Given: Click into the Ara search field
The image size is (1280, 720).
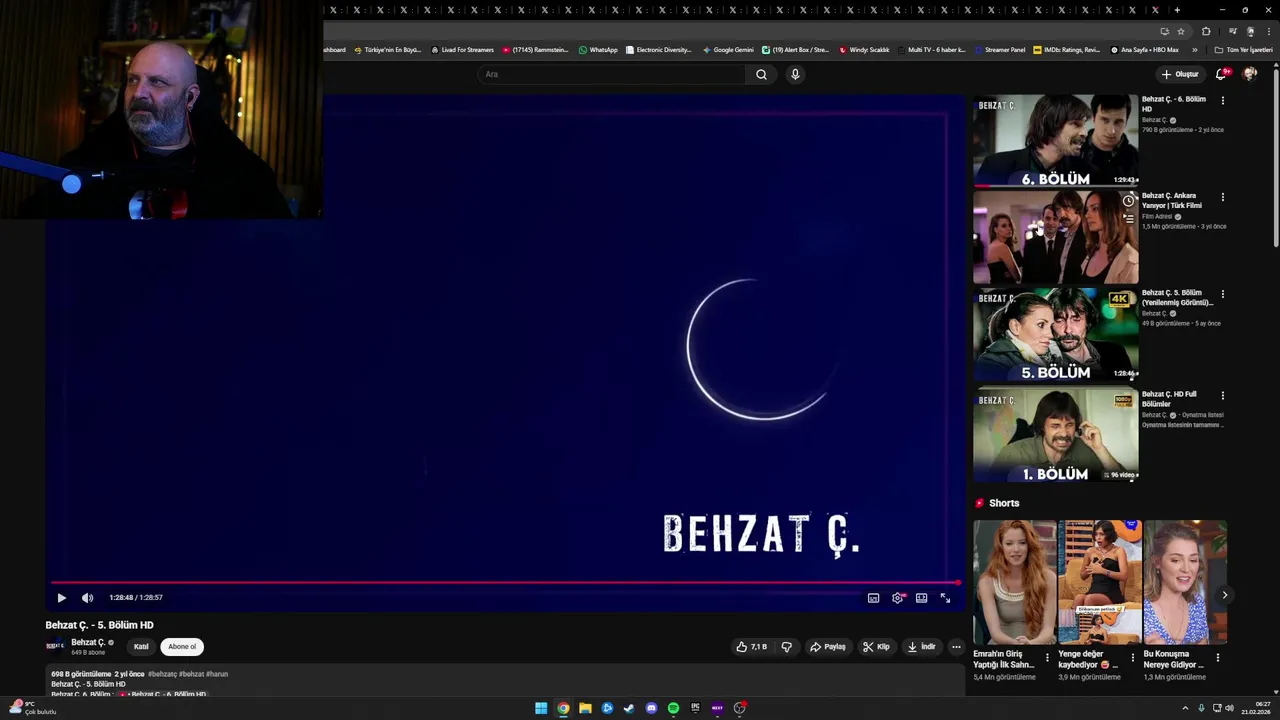Looking at the screenshot, I should (612, 74).
